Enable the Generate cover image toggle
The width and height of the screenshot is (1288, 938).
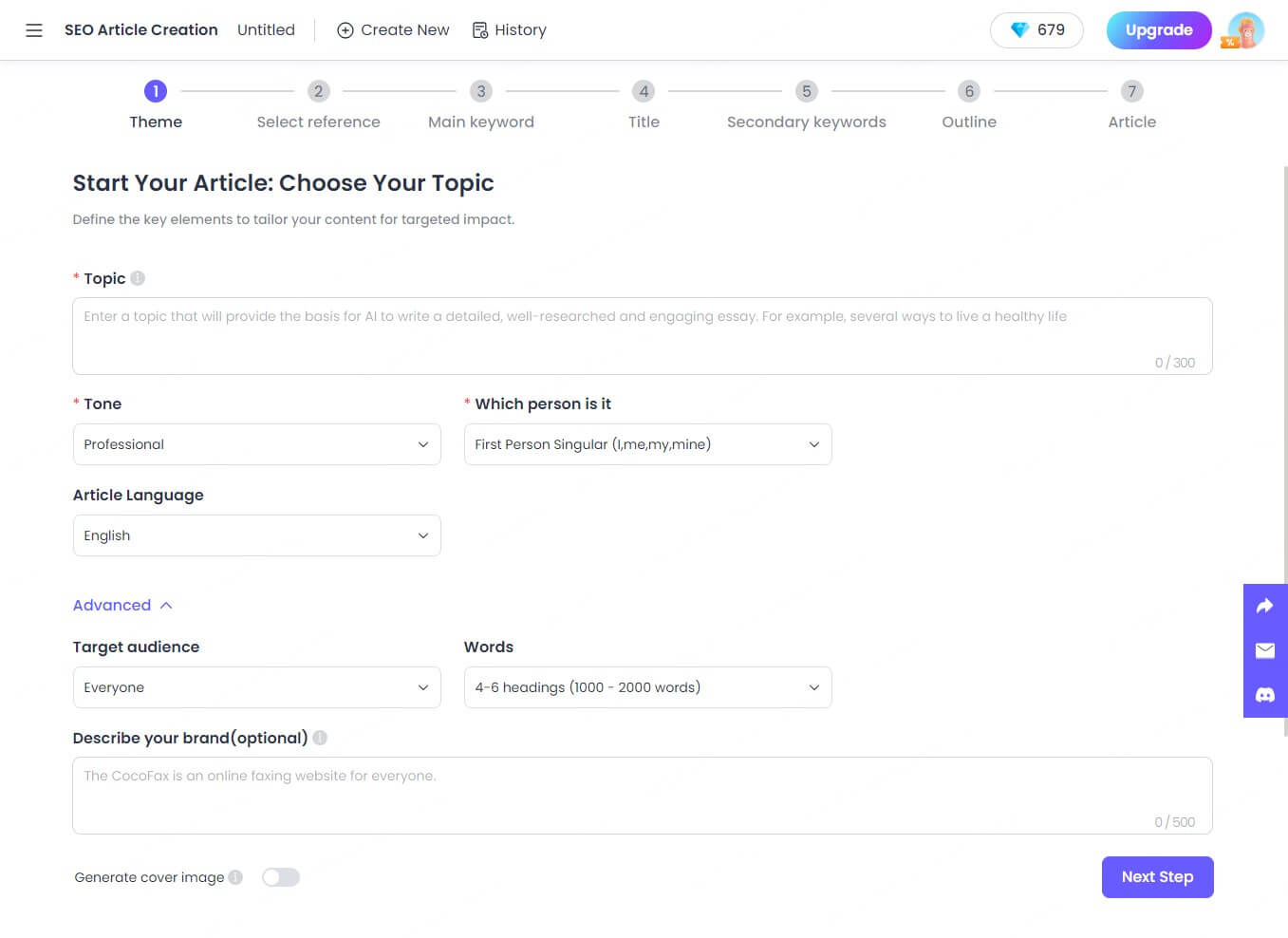[281, 877]
